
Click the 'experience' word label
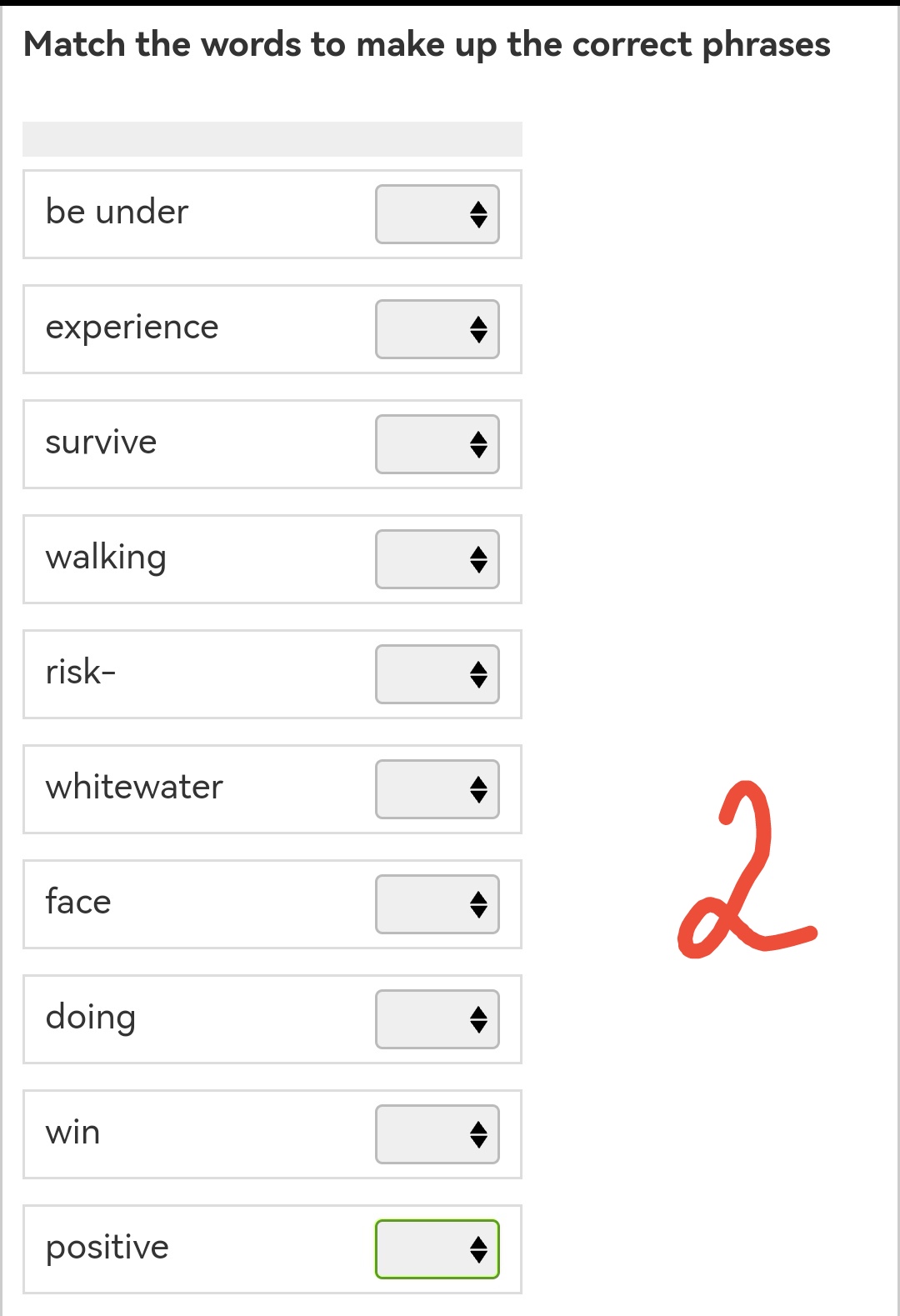pos(132,328)
